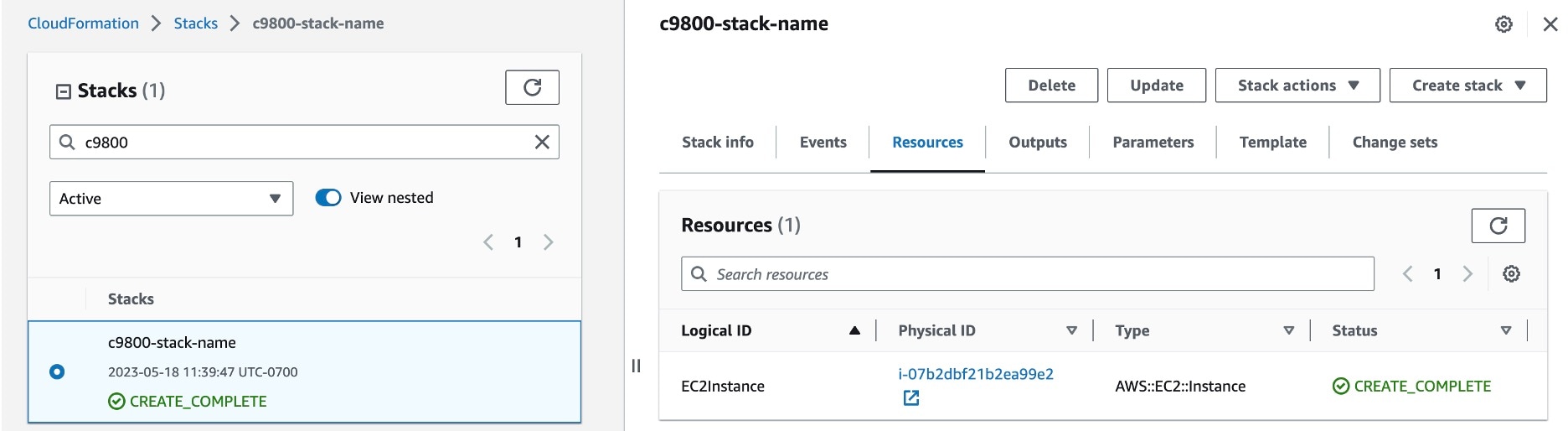
Task: Toggle the View nested switch
Action: pyautogui.click(x=328, y=198)
